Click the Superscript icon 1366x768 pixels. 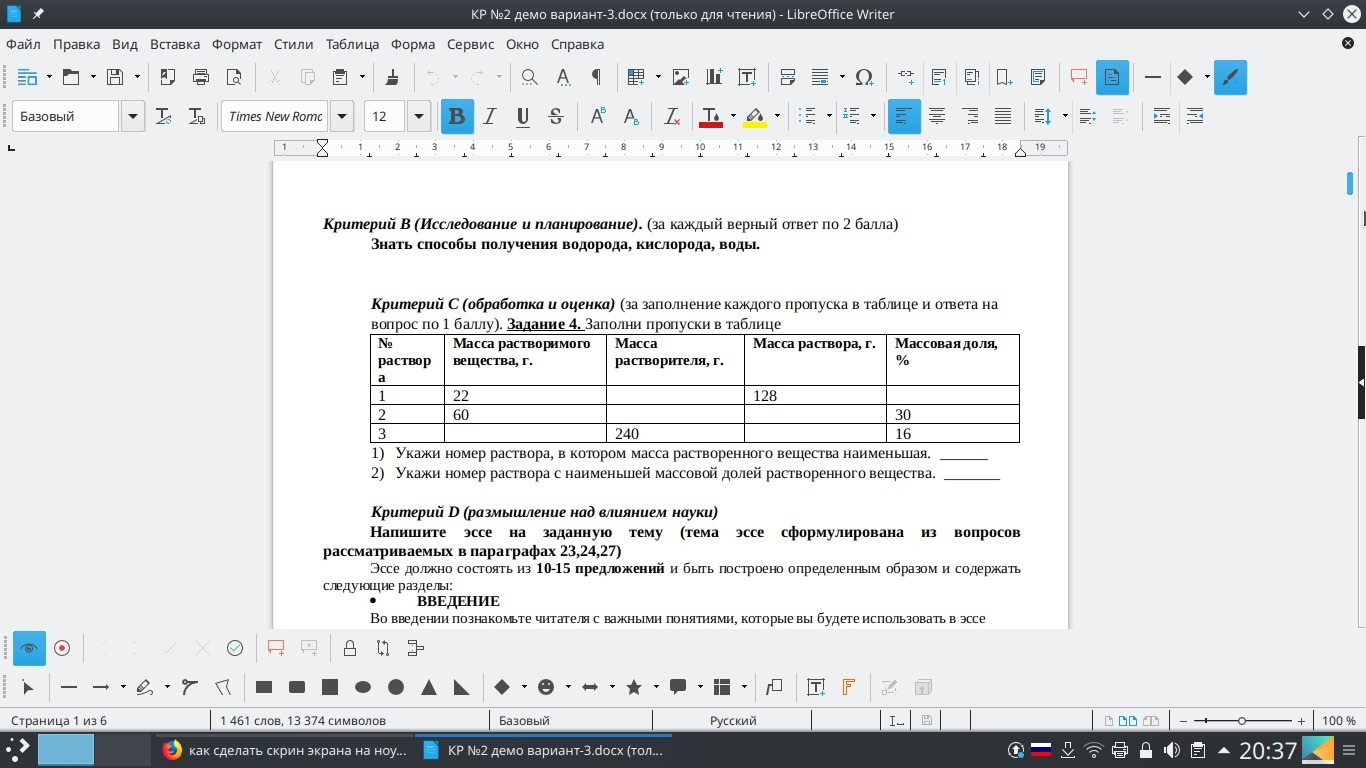(x=598, y=117)
